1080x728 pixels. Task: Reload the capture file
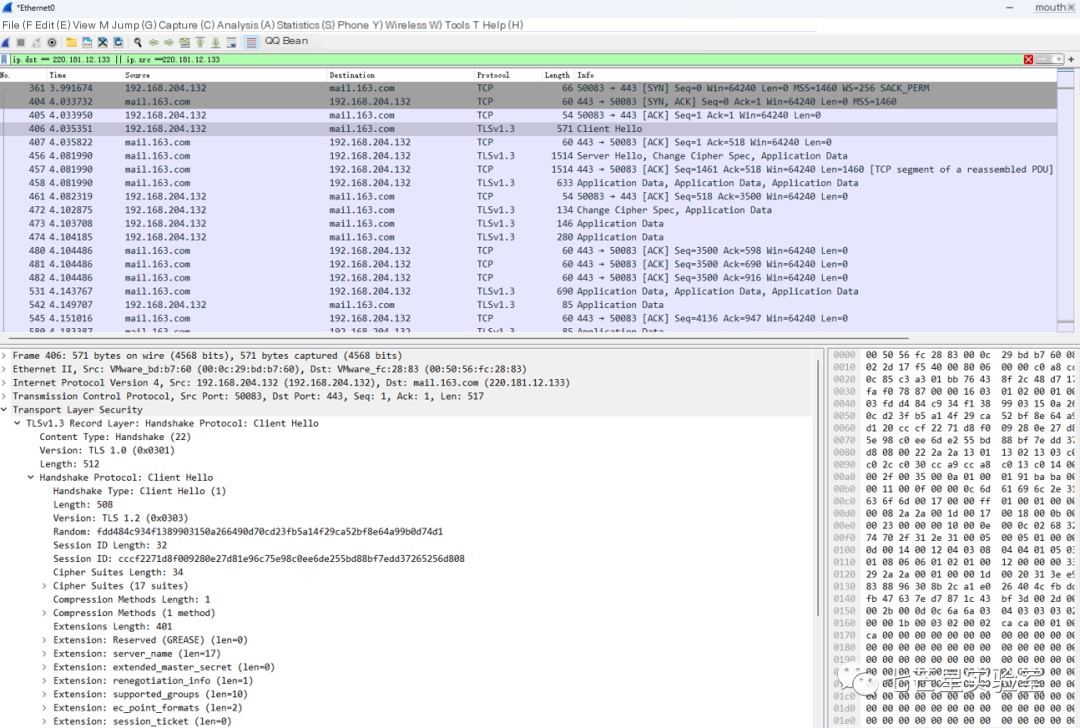point(118,43)
